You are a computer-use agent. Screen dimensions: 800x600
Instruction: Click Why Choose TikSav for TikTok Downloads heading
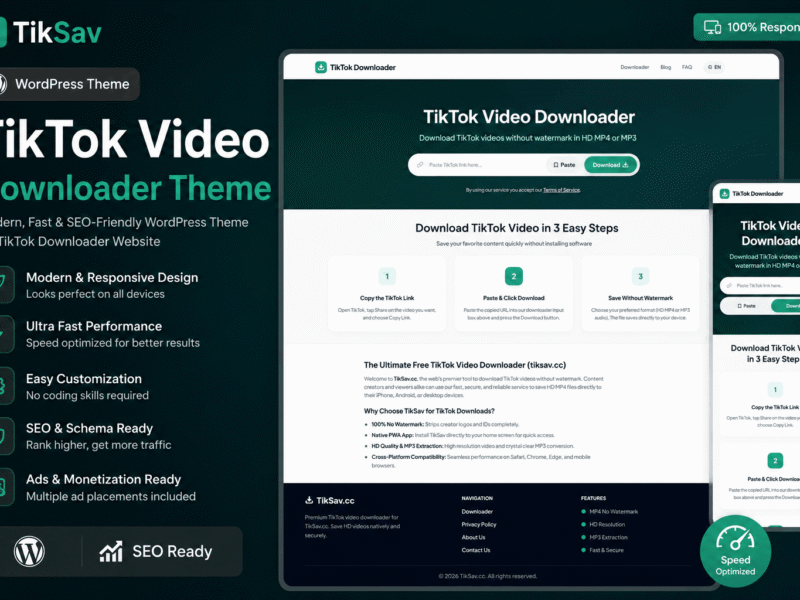click(429, 411)
